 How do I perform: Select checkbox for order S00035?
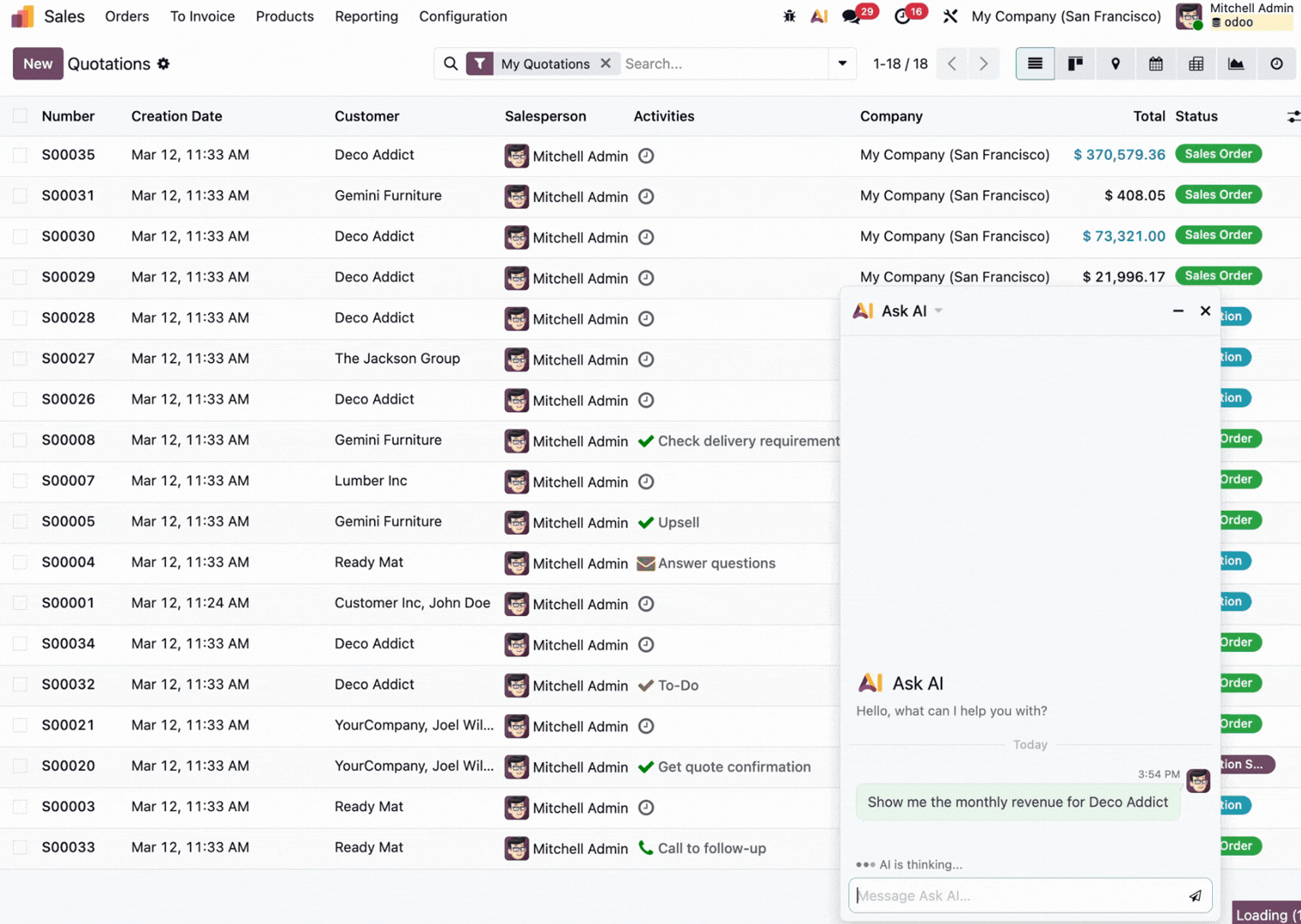[20, 155]
